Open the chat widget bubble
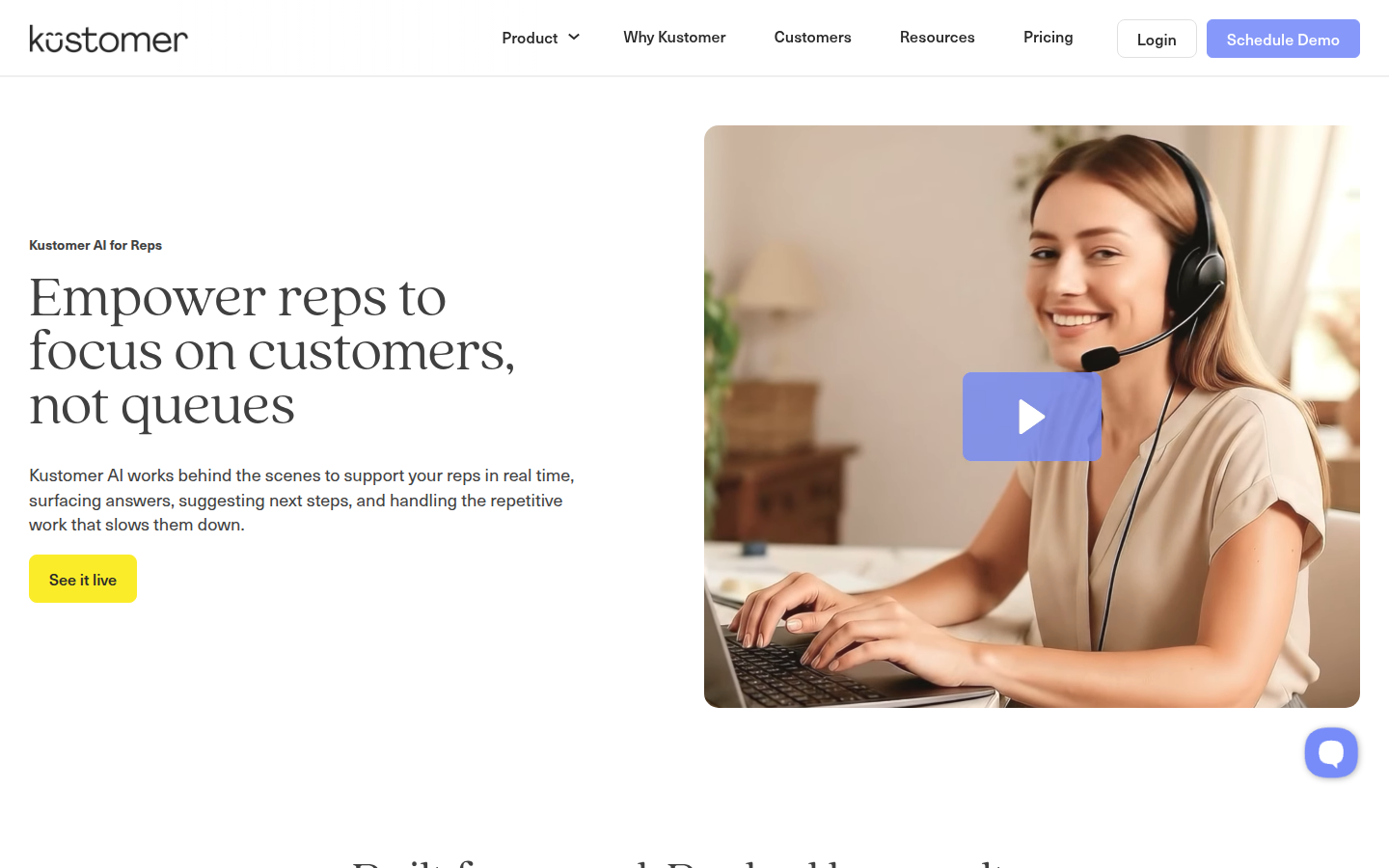Viewport: 1389px width, 868px height. [x=1331, y=752]
